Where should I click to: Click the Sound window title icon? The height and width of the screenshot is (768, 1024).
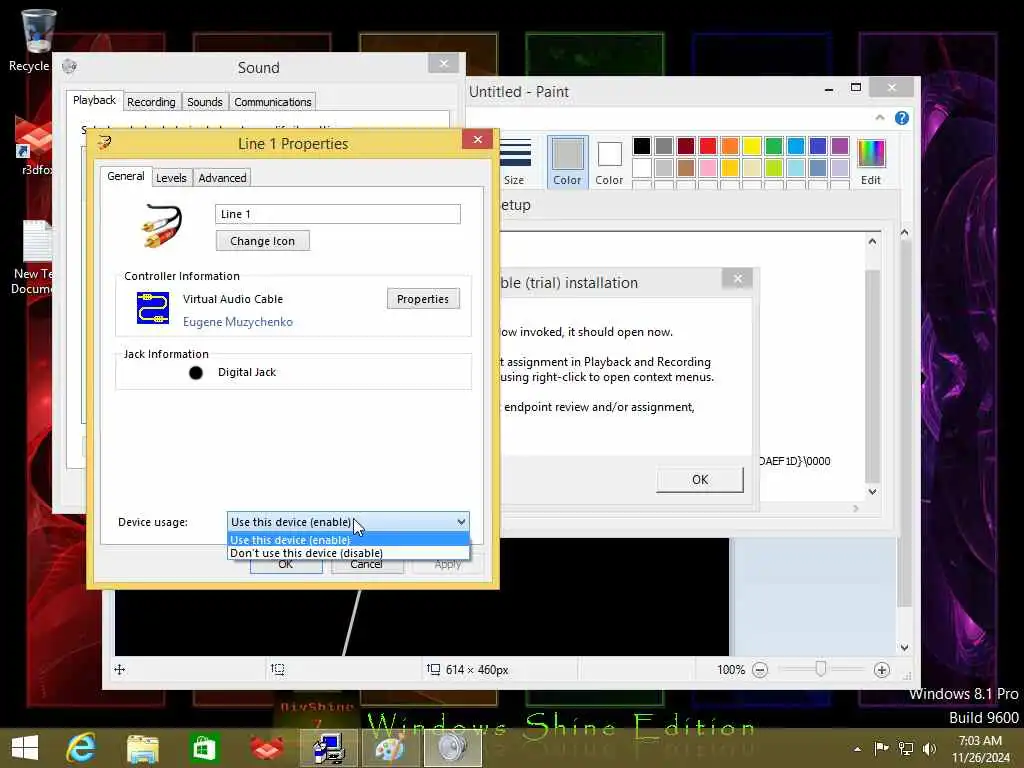point(69,66)
